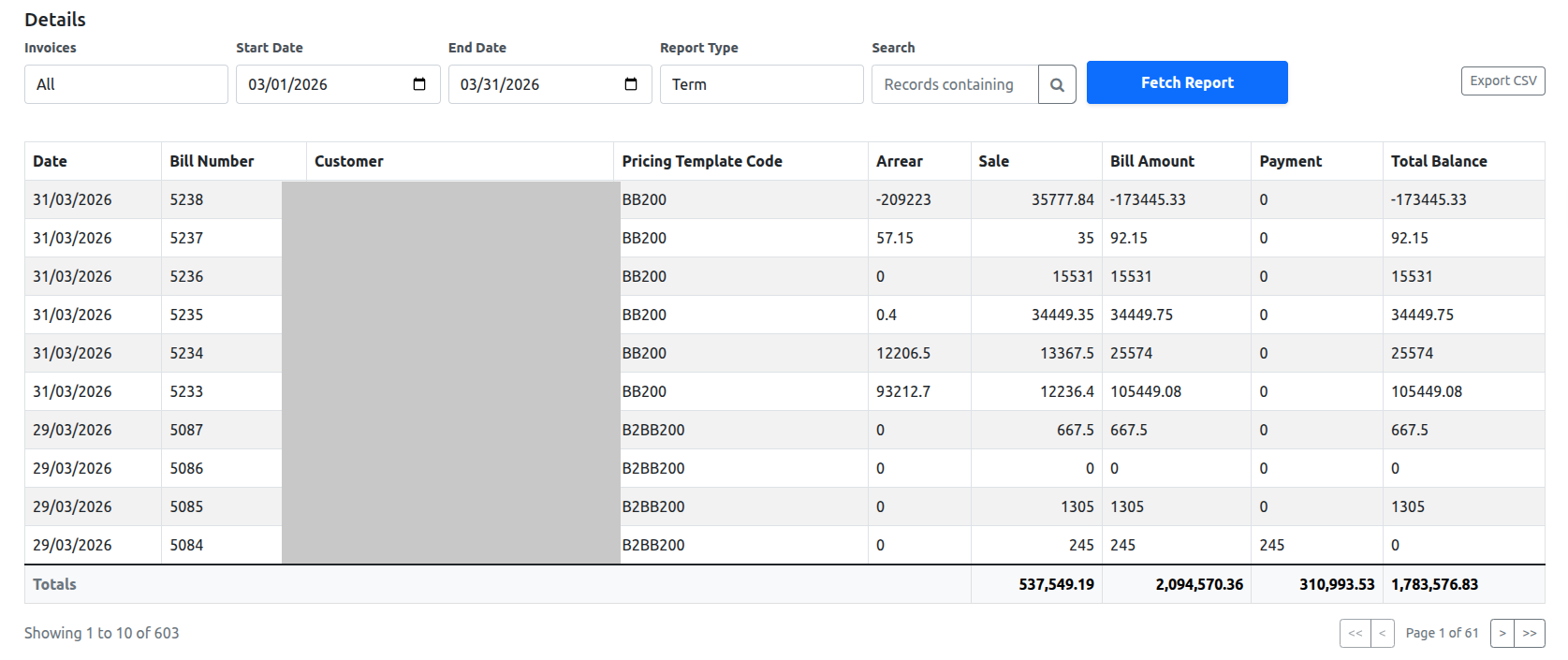The height and width of the screenshot is (660, 1568).
Task: Click arrear value 12206.5
Action: coord(903,353)
